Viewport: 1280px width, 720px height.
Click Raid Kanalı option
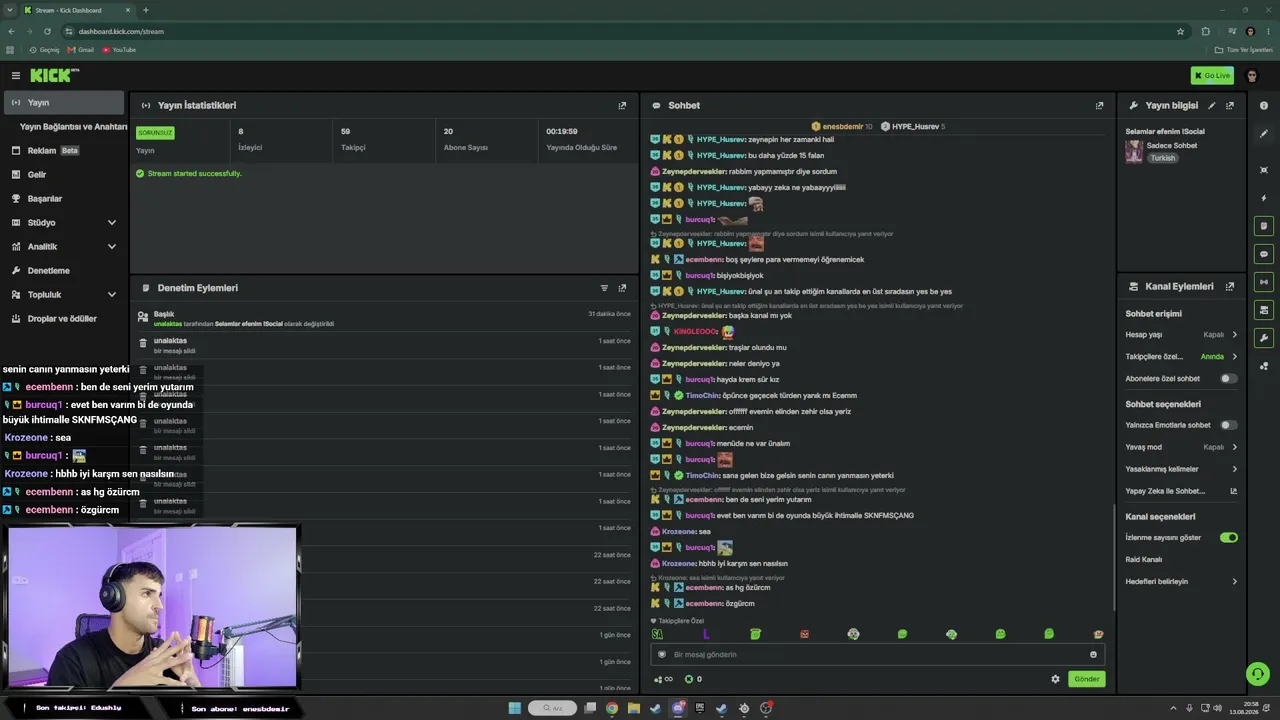1143,559
